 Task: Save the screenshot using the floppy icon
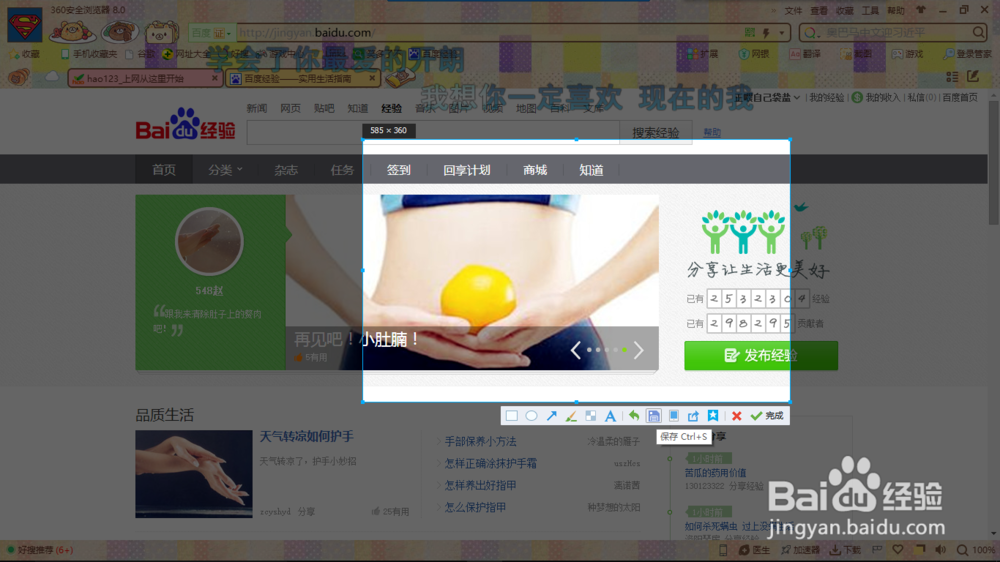(x=654, y=416)
